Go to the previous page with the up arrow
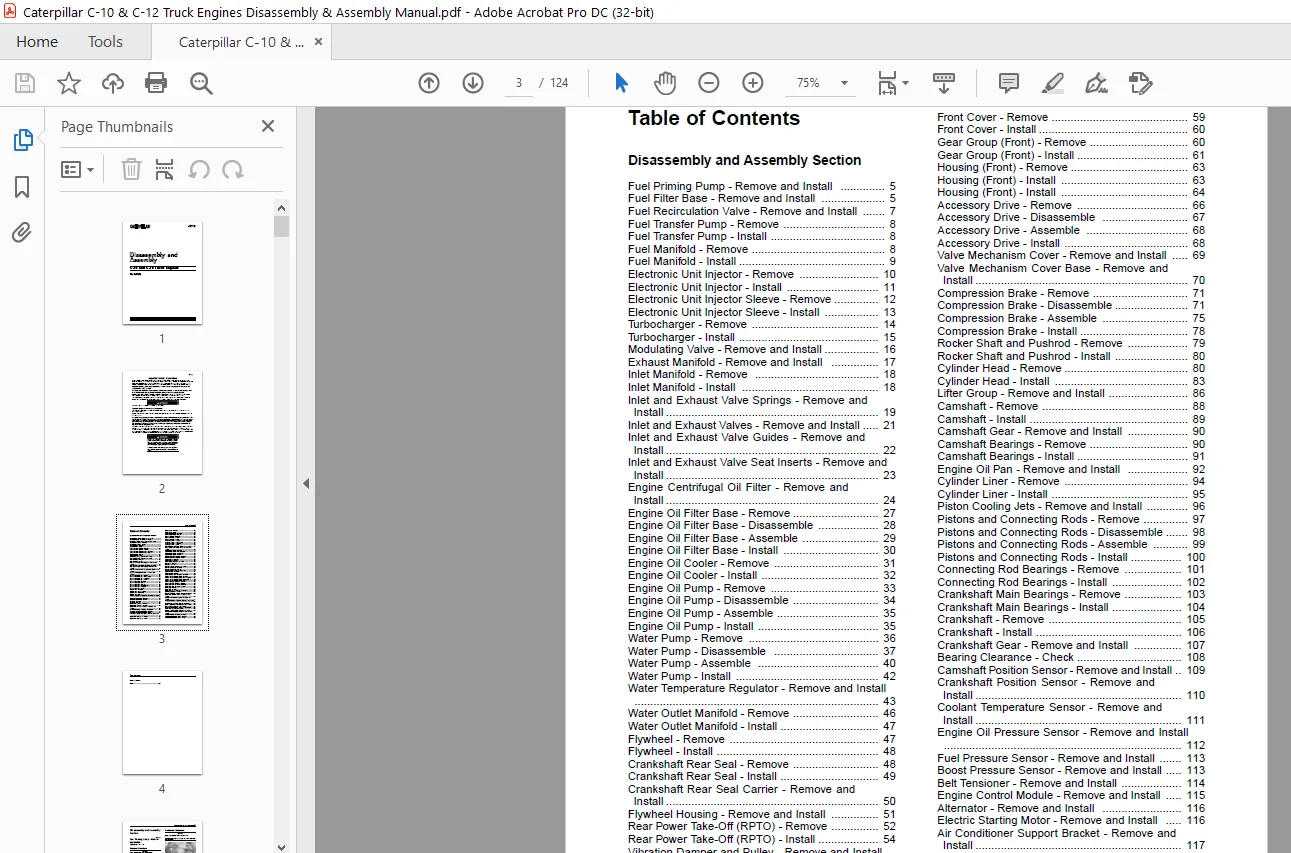The height and width of the screenshot is (853, 1291). click(x=429, y=83)
